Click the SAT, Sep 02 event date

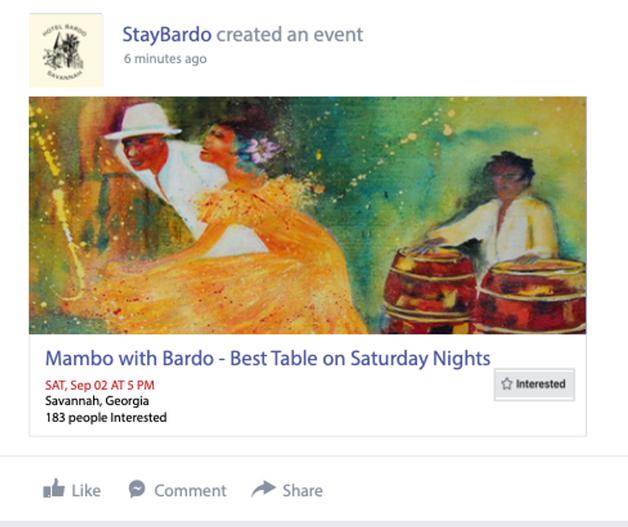click(x=100, y=385)
